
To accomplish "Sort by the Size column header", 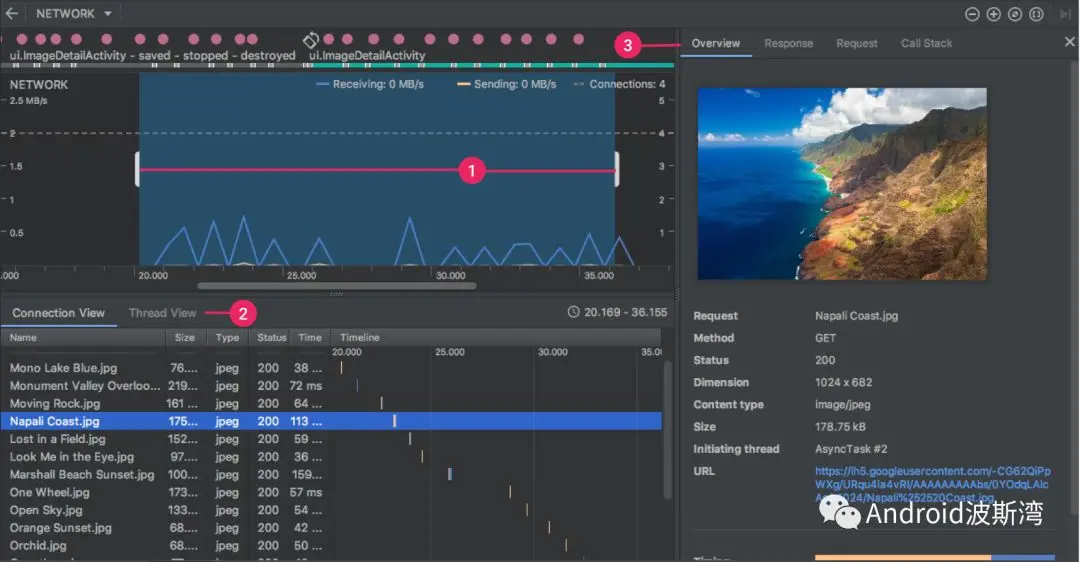I will coord(185,337).
